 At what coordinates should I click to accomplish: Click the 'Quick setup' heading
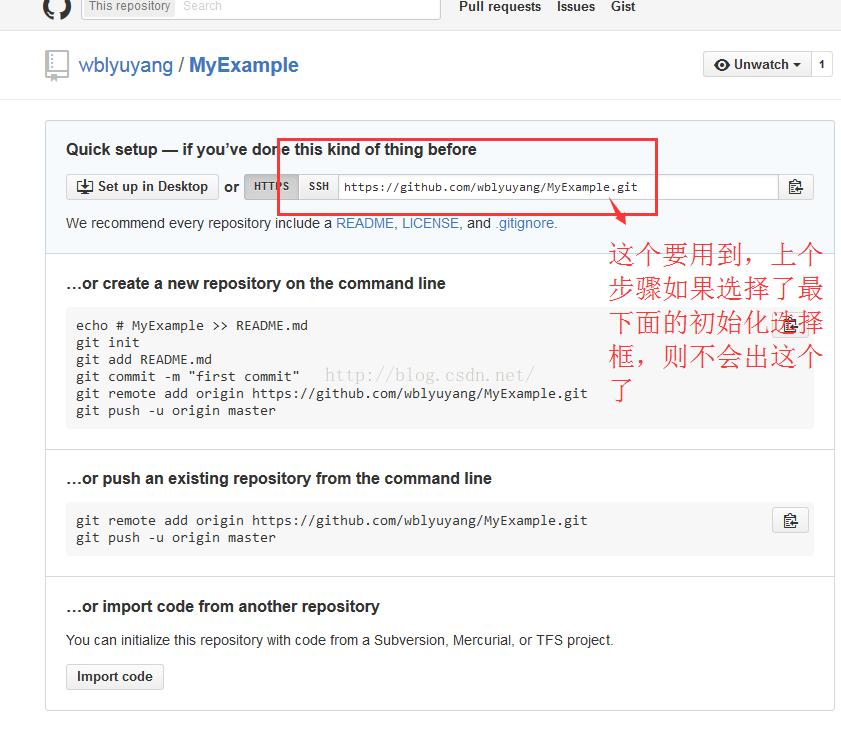click(271, 149)
